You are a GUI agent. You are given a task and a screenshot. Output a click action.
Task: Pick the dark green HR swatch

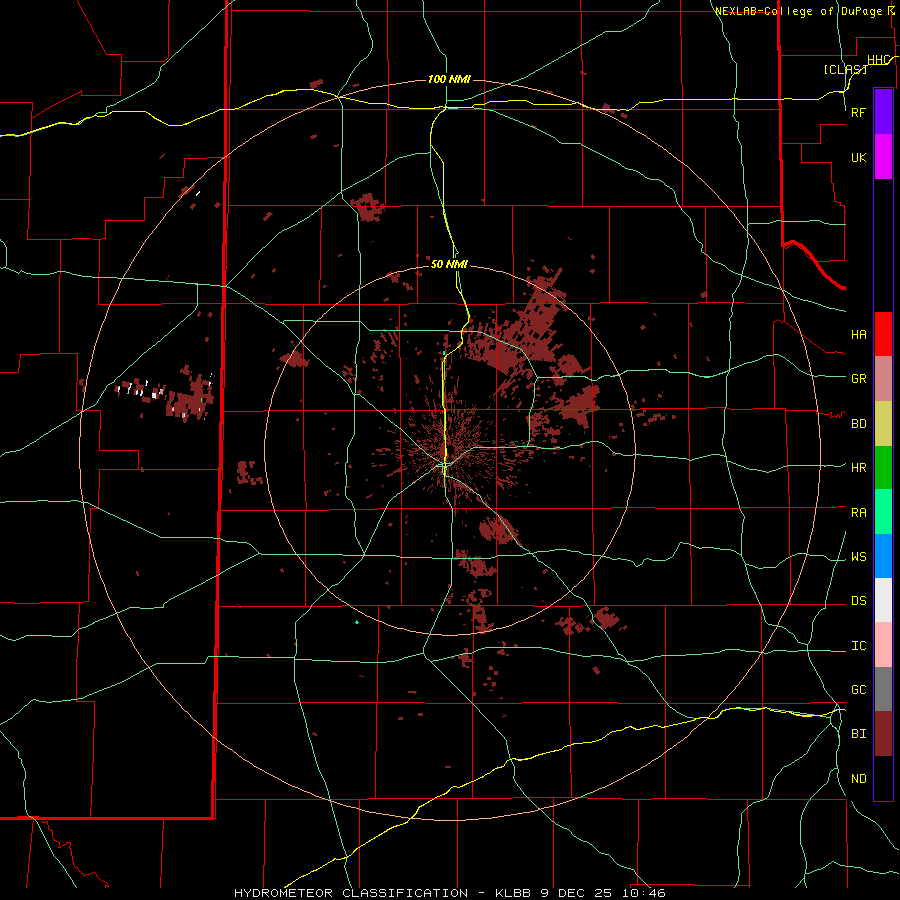tap(883, 468)
